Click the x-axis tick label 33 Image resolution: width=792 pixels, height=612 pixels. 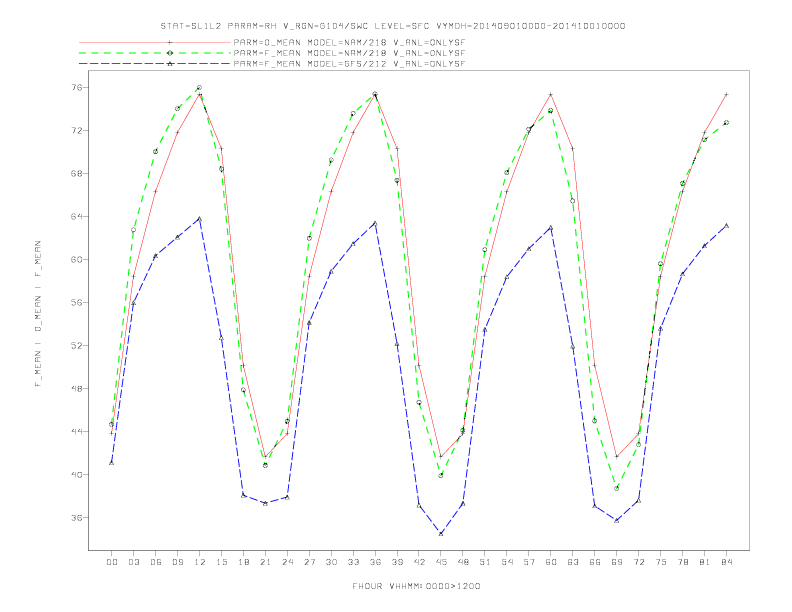pos(353,562)
